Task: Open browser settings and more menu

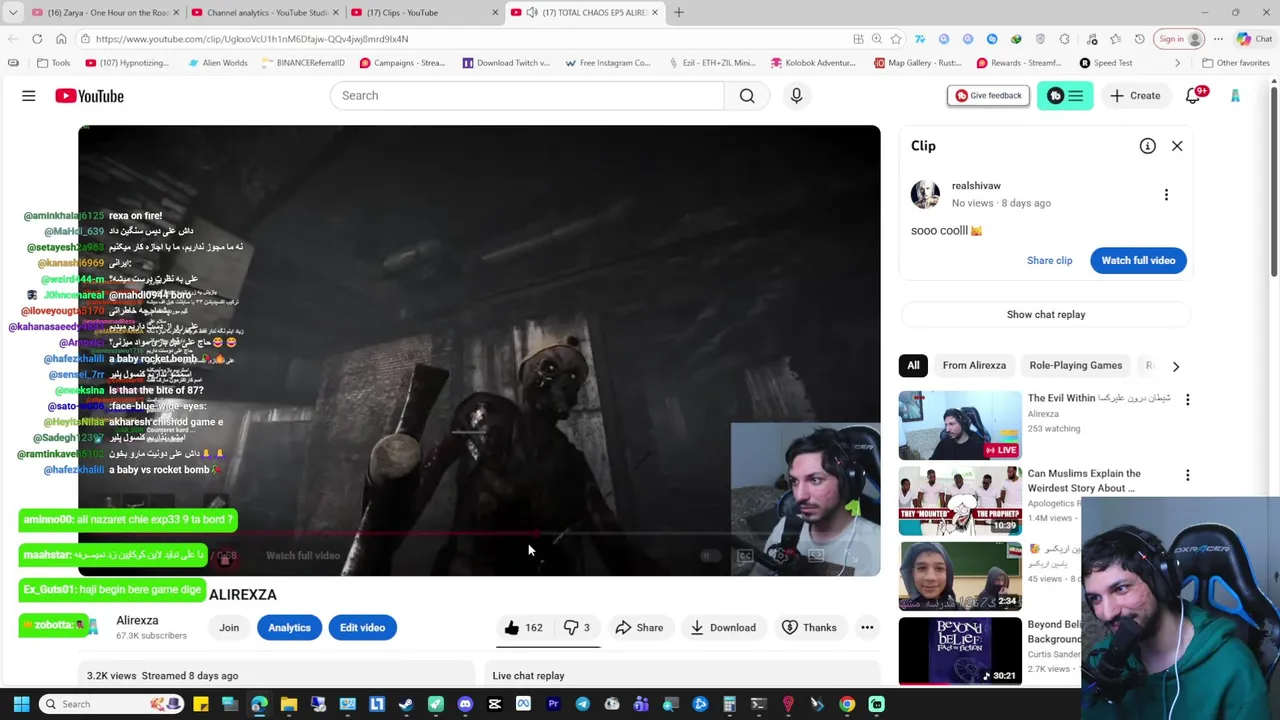Action: click(1218, 39)
